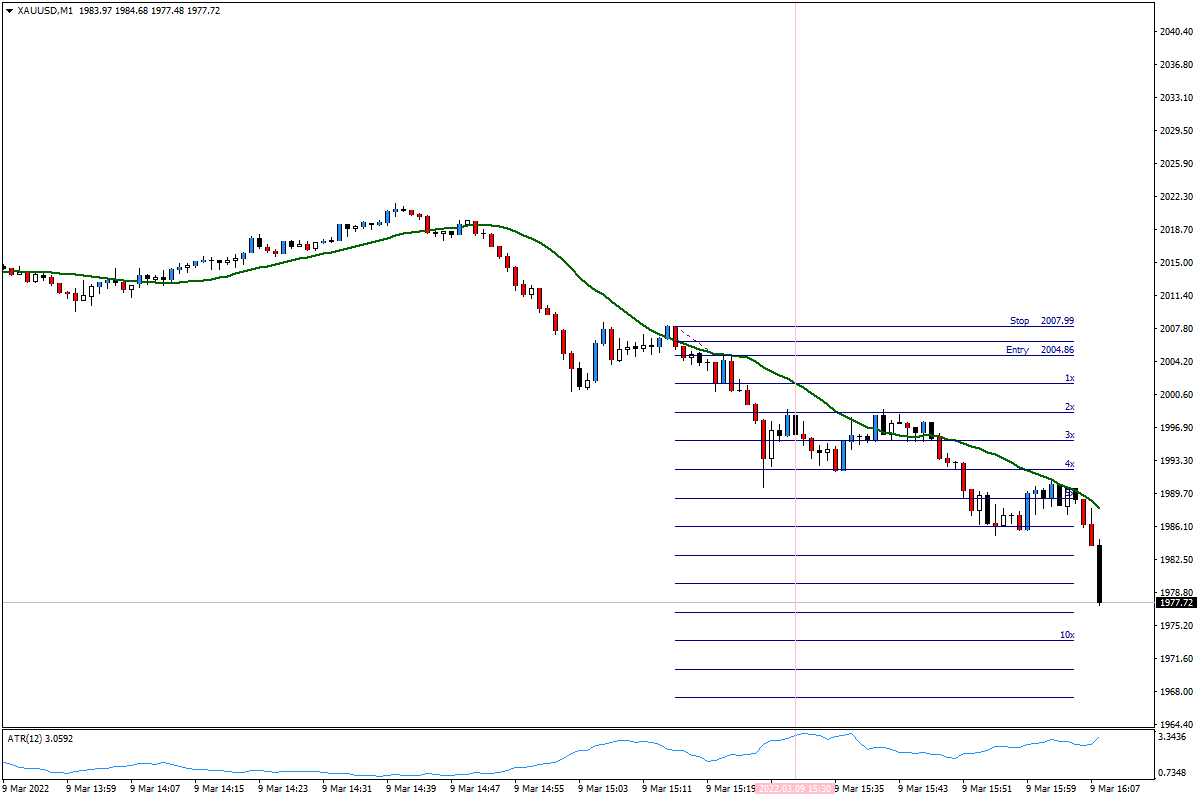Select the '4x' target level label
Image resolution: width=1200 pixels, height=800 pixels.
(x=1069, y=464)
